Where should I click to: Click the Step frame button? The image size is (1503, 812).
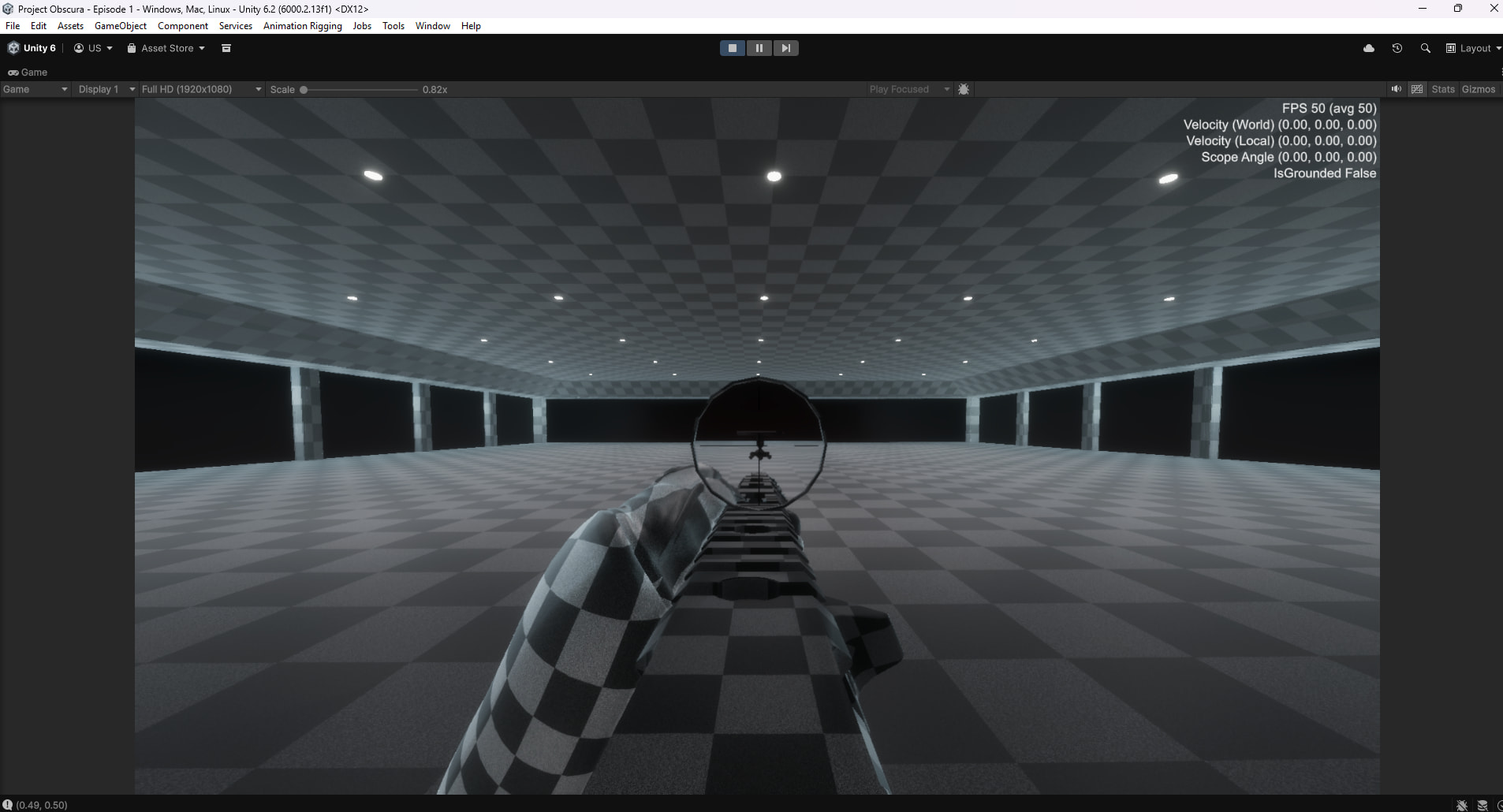click(785, 47)
